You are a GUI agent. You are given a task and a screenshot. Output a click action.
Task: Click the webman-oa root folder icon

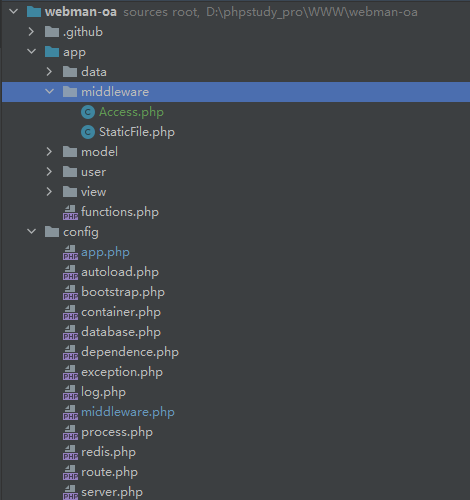pos(34,12)
